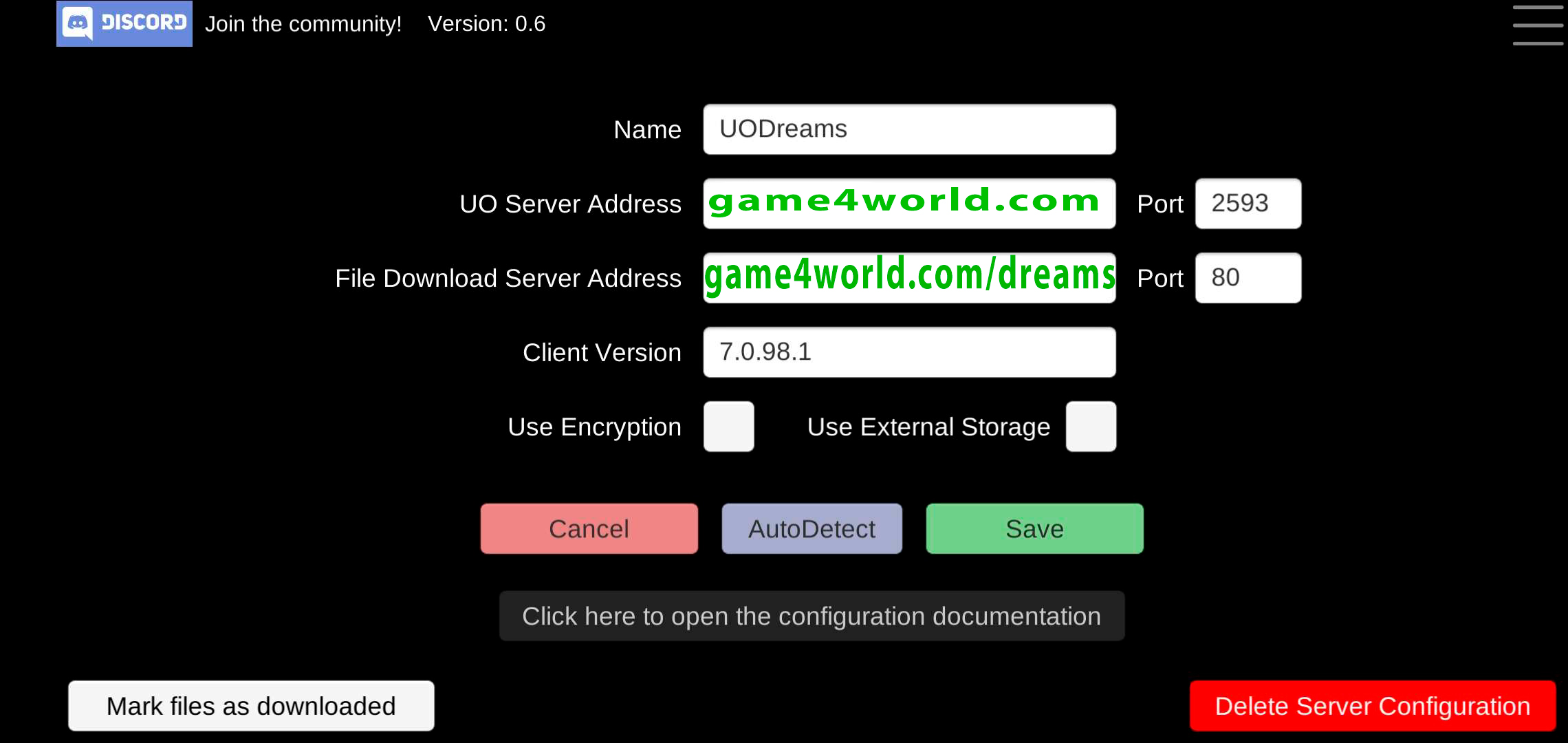Click the configuration documentation link
Image resolution: width=1568 pixels, height=743 pixels.
pyautogui.click(x=812, y=615)
